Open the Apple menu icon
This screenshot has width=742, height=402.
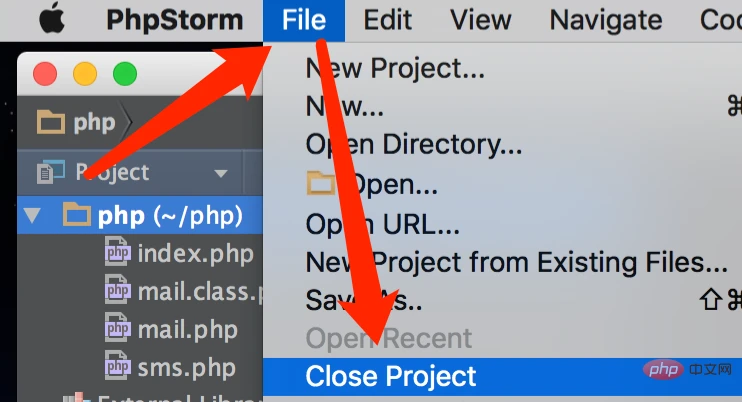pos(52,18)
